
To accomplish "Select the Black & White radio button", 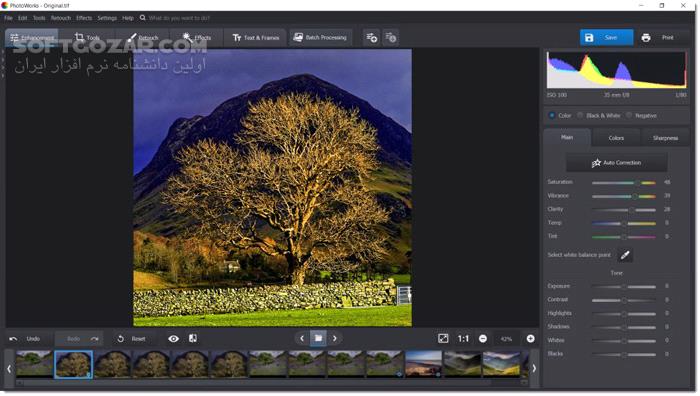I will pos(580,115).
